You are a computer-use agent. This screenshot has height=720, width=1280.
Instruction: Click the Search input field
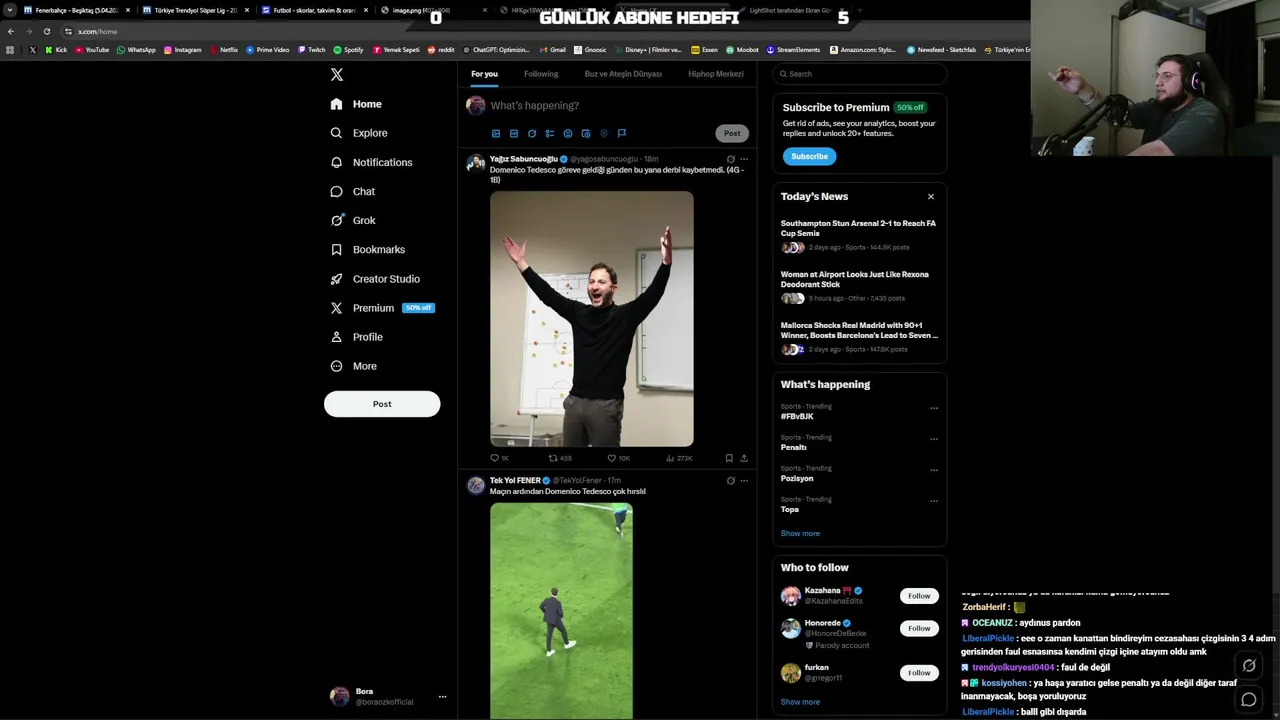[x=859, y=74]
